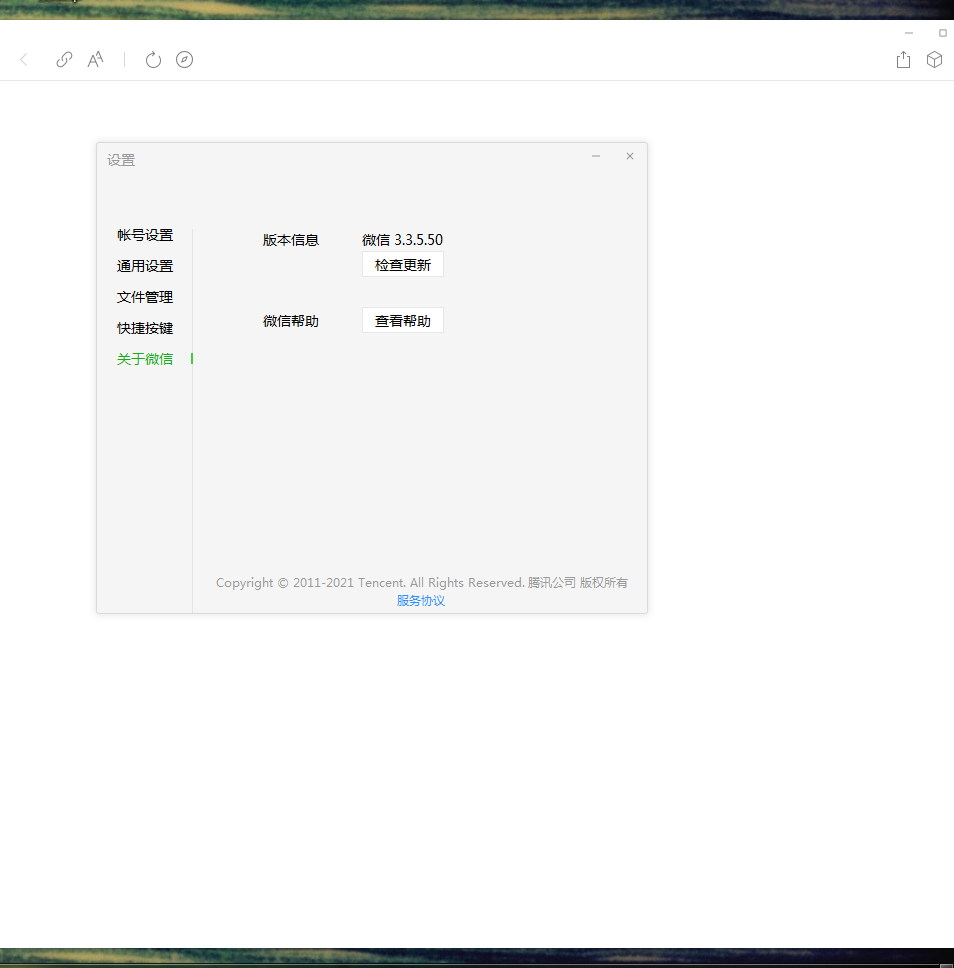Image resolution: width=954 pixels, height=968 pixels.
Task: Click the 设置 dialog title
Action: pos(121,161)
